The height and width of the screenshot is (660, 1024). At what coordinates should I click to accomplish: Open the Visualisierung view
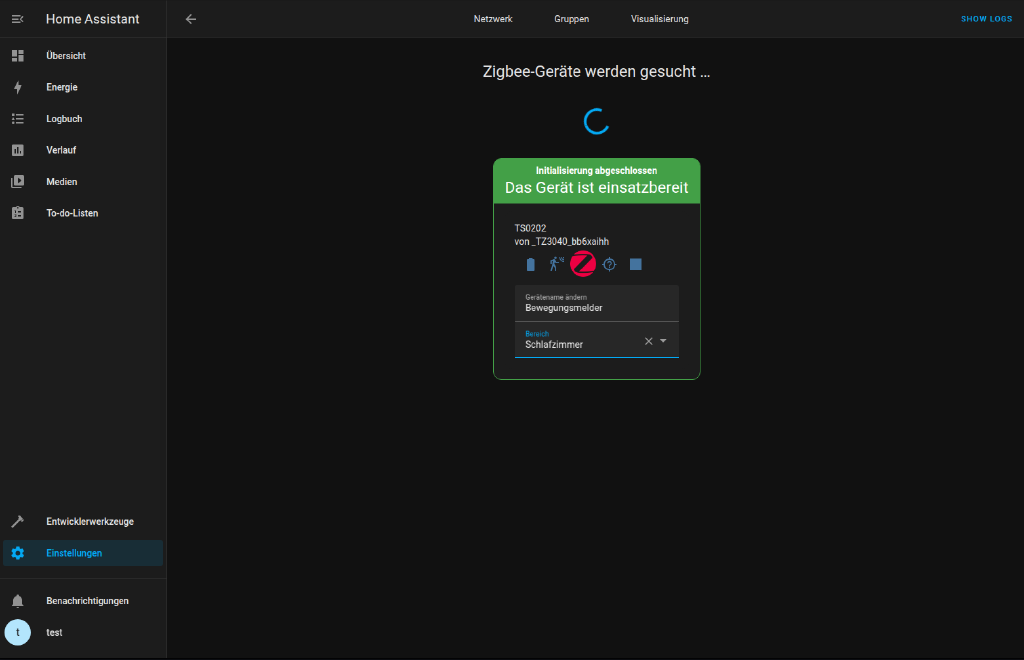tap(658, 18)
